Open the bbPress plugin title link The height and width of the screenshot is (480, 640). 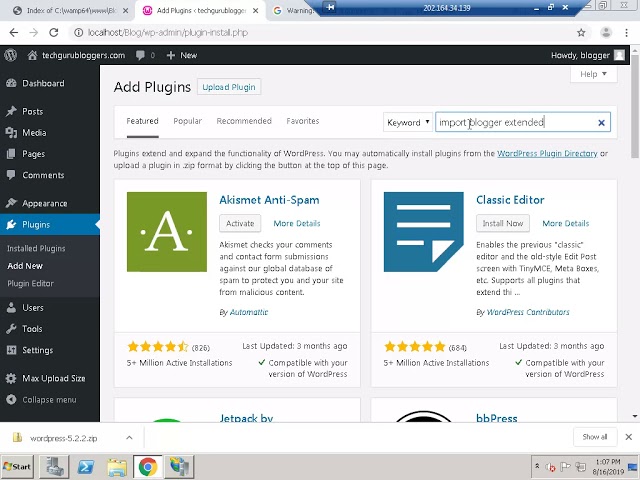pyautogui.click(x=497, y=418)
